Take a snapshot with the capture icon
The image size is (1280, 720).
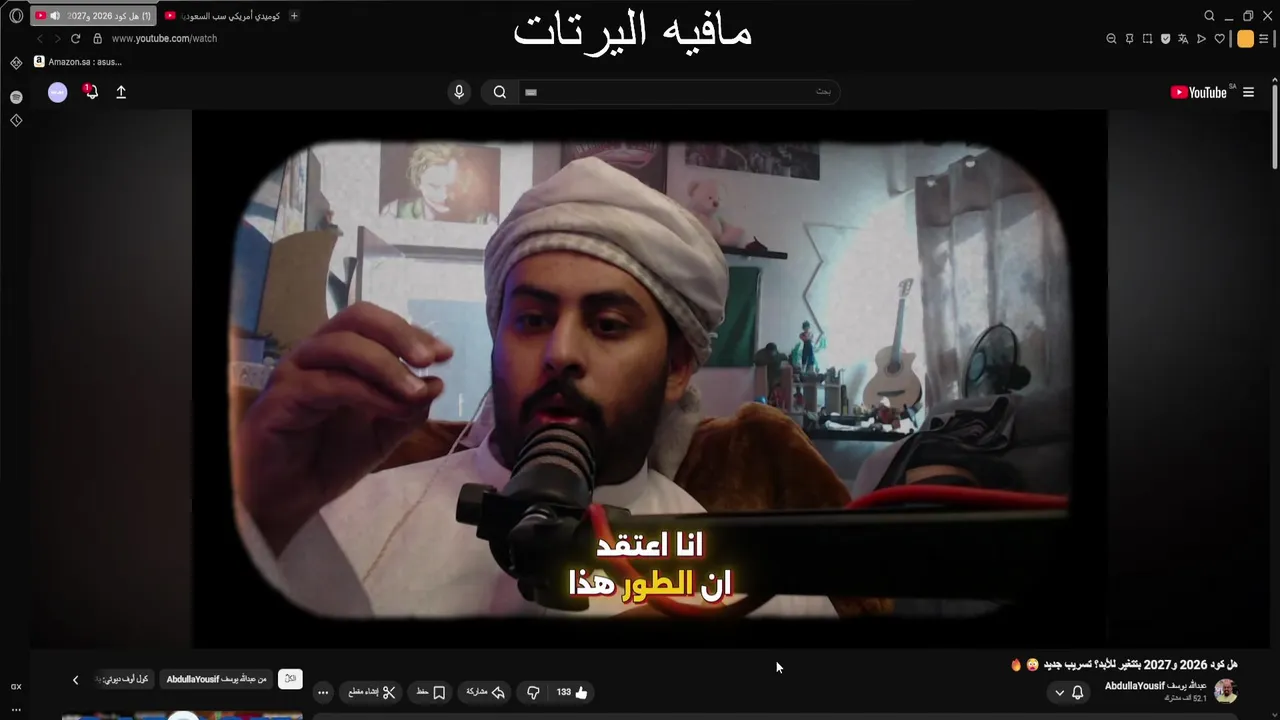[1147, 38]
